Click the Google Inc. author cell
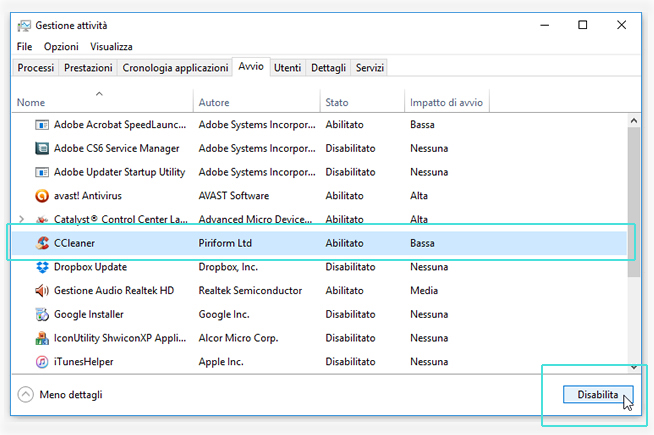Viewport: 654px width, 435px height. [224, 314]
